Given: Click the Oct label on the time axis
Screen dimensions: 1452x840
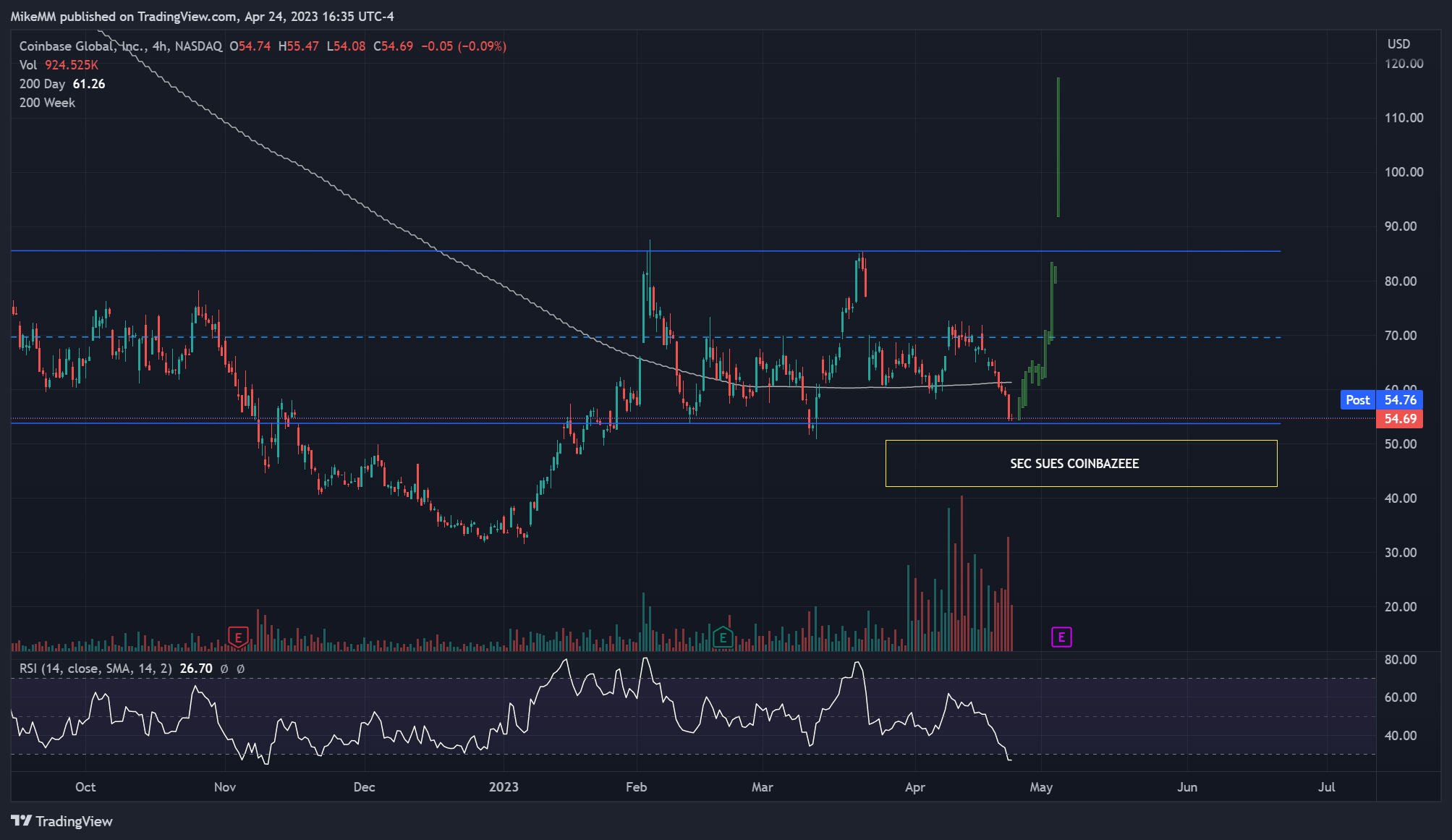Looking at the screenshot, I should pos(85,787).
